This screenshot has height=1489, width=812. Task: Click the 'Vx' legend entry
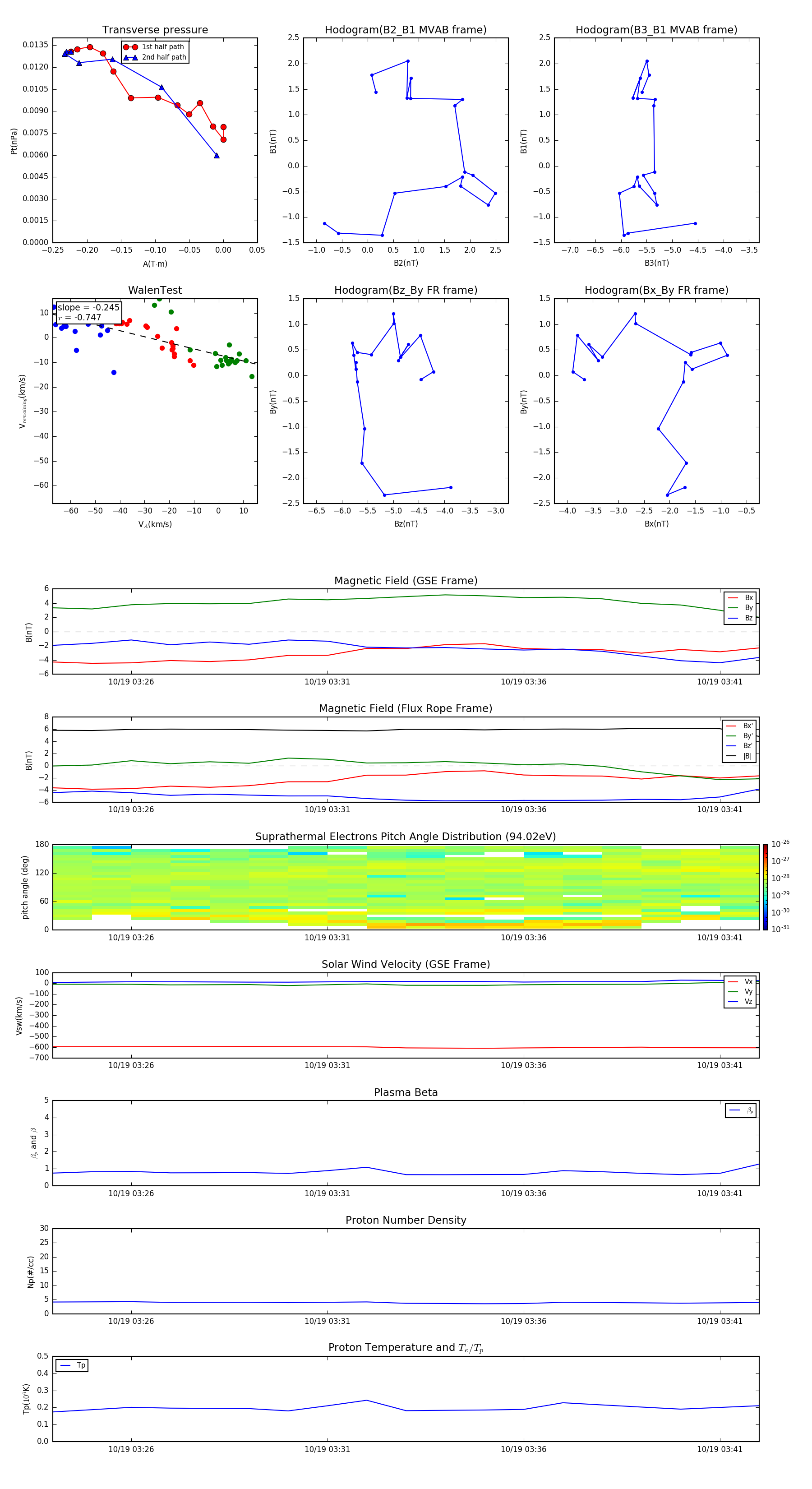click(741, 981)
